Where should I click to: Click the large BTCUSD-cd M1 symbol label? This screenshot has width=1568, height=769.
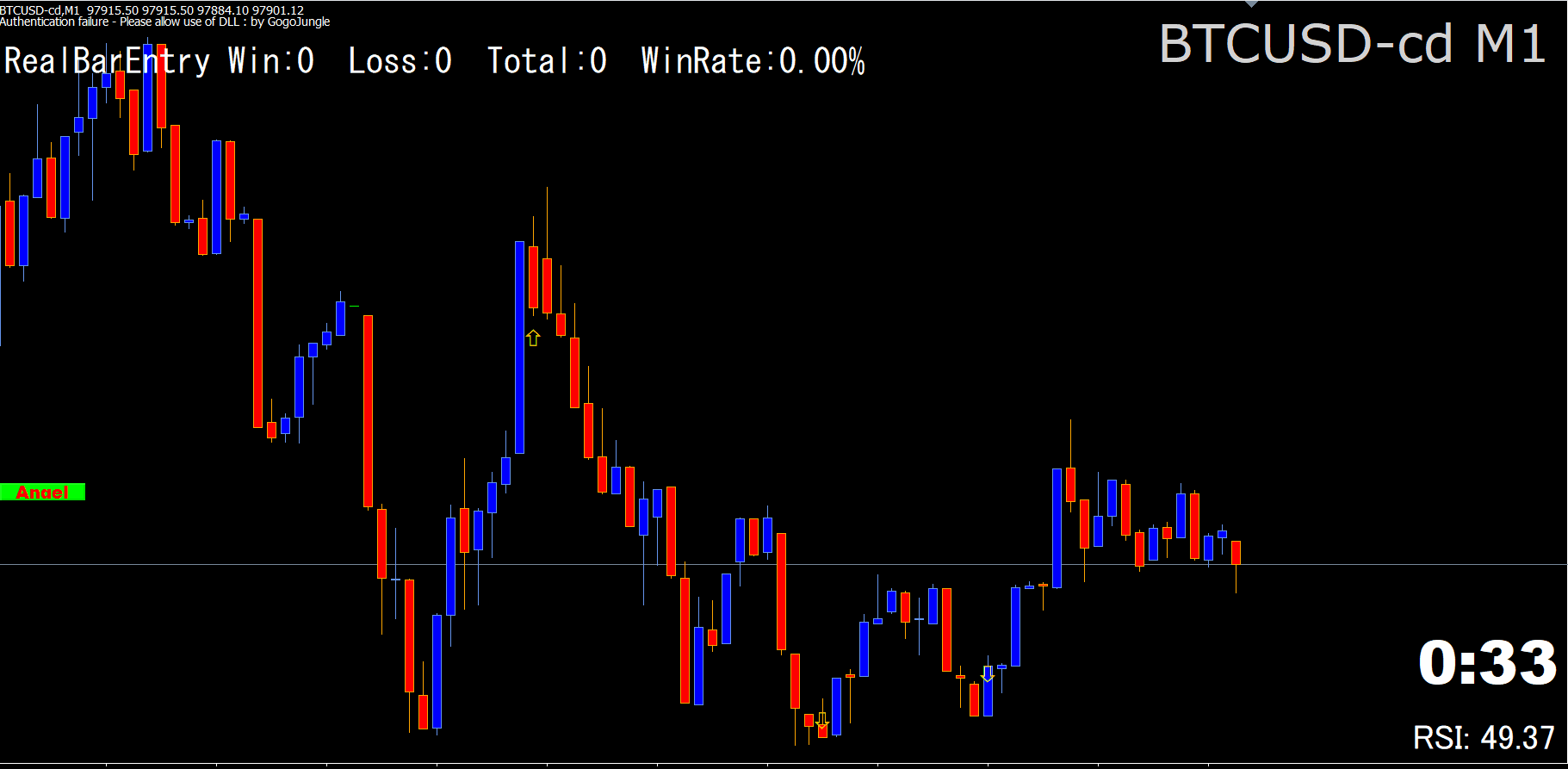tap(1352, 43)
